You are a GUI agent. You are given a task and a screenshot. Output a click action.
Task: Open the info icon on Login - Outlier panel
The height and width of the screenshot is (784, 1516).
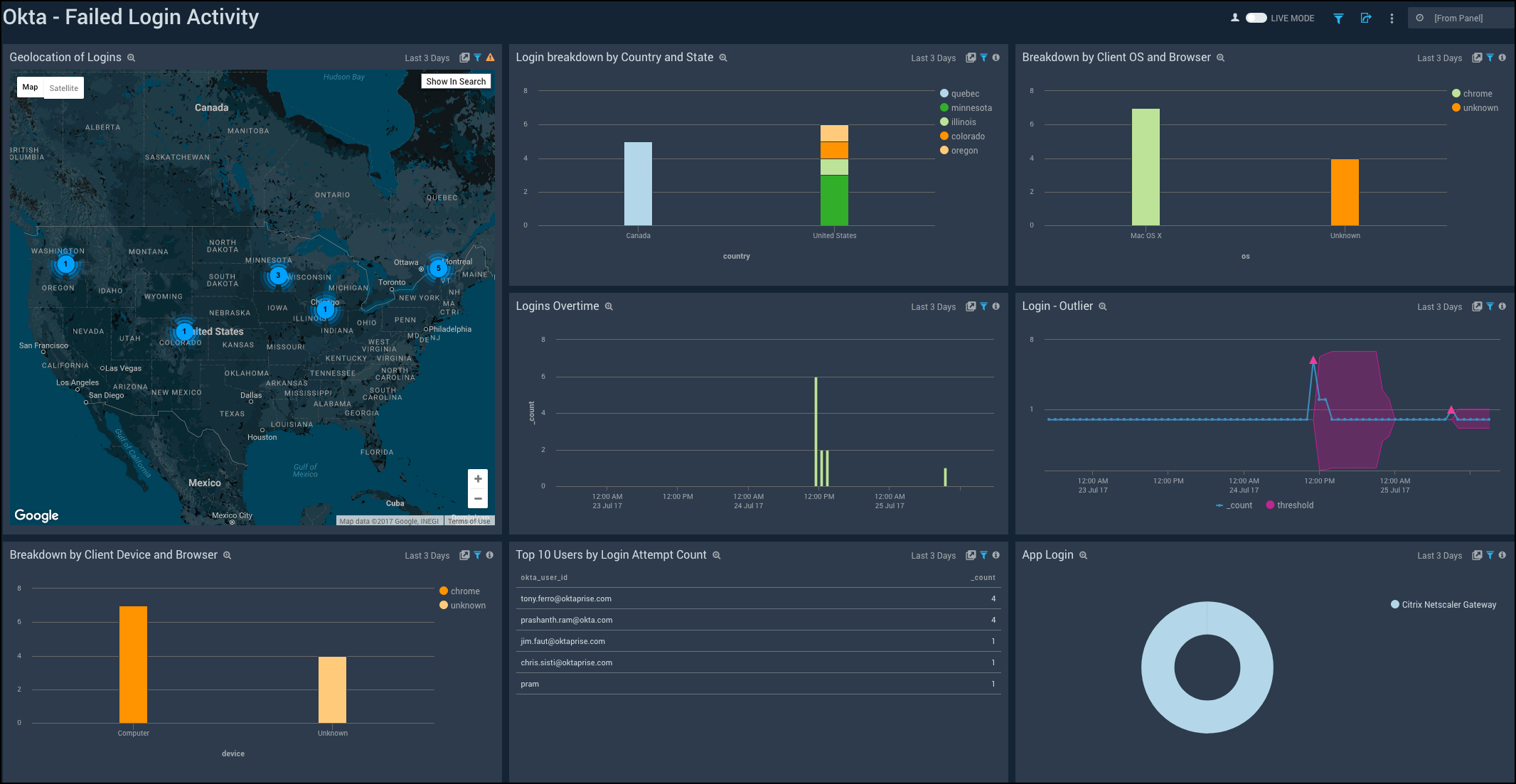[x=1502, y=306]
